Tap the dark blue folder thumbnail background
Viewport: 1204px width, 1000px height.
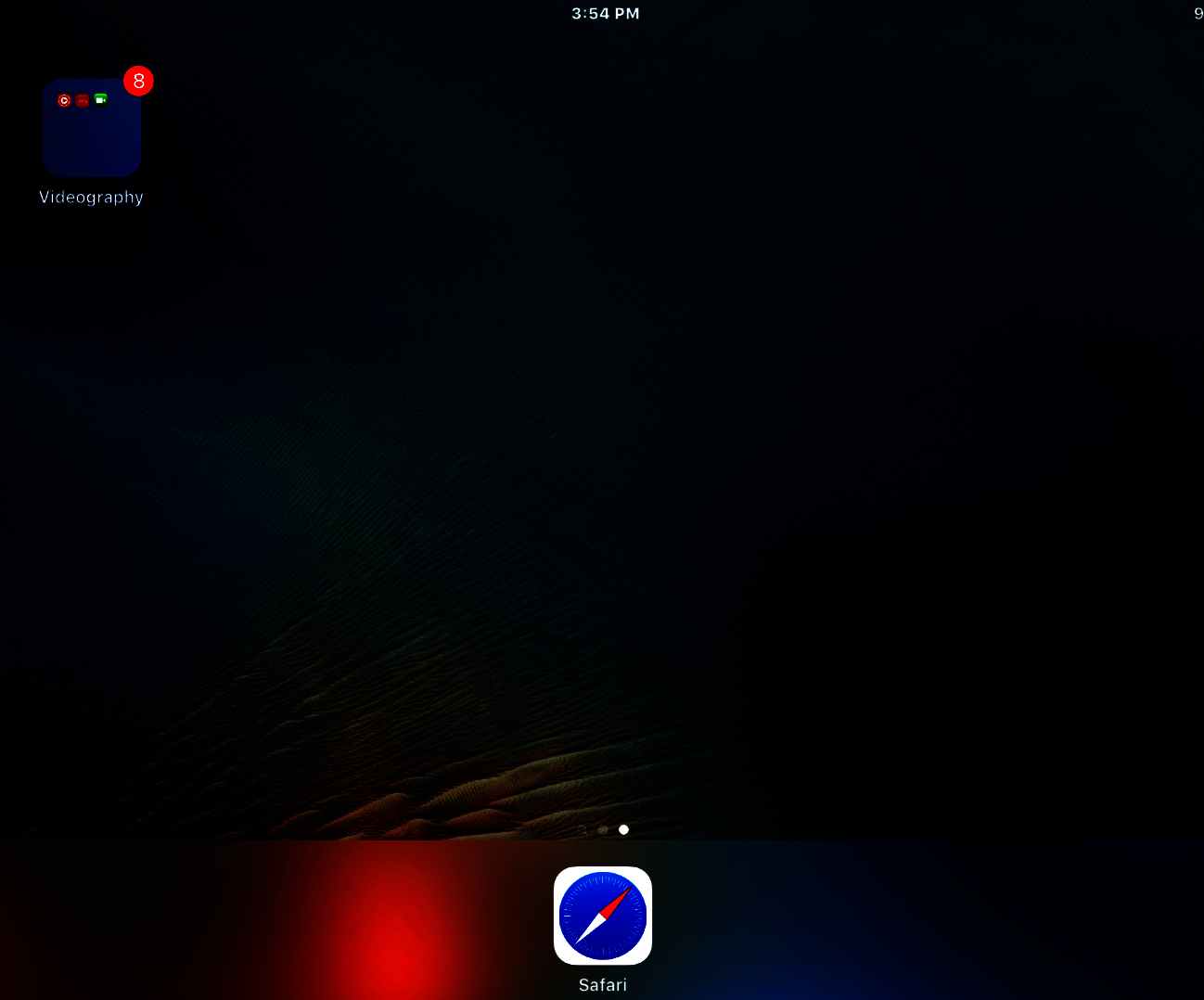coord(91,148)
